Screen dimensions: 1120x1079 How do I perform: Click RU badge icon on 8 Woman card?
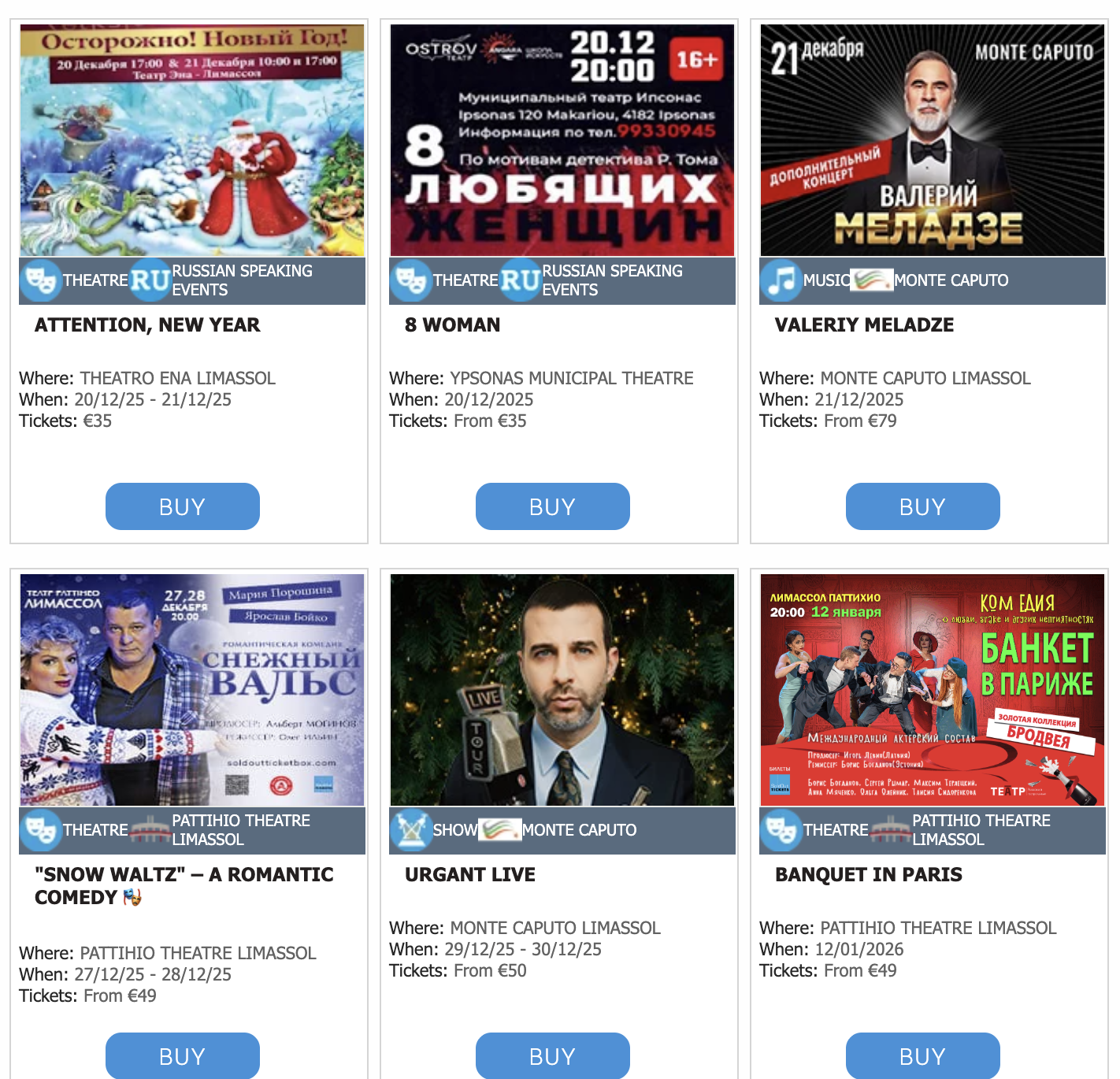point(521,280)
